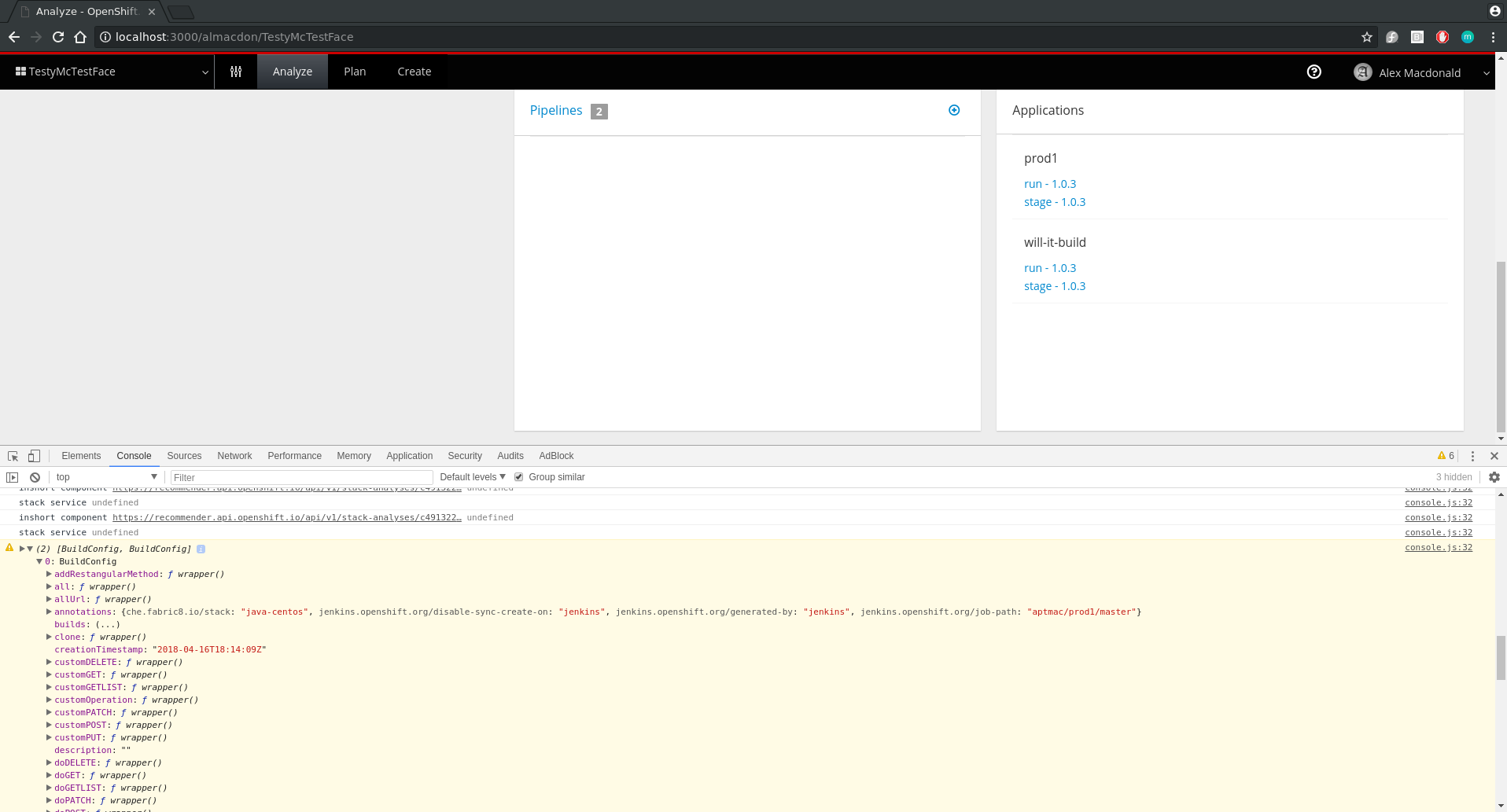Click the device toolbar toggle icon
This screenshot has width=1507, height=812.
(33, 456)
